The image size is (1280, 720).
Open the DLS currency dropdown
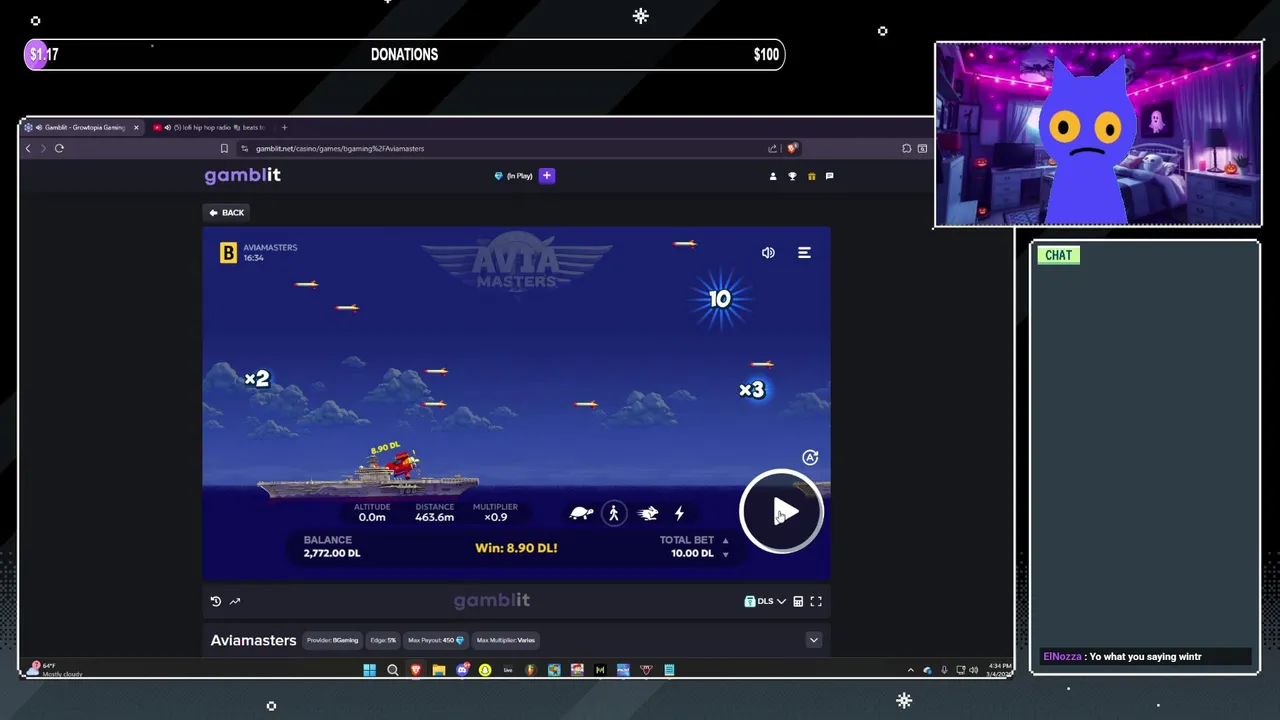[765, 601]
